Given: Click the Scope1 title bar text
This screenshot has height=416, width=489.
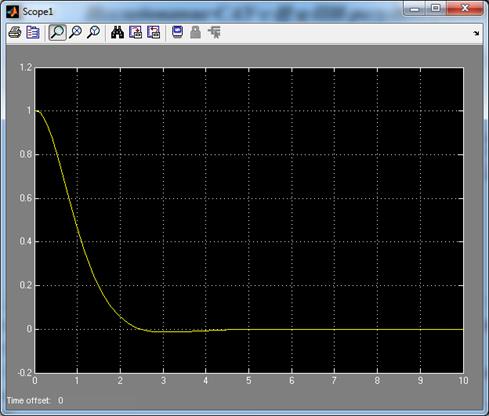Looking at the screenshot, I should point(38,12).
